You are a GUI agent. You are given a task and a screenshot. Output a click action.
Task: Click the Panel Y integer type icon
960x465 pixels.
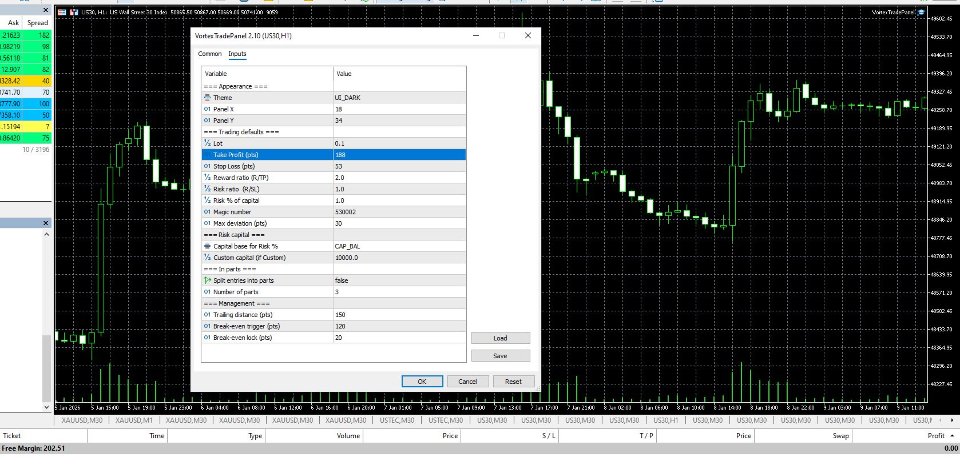pyautogui.click(x=207, y=121)
